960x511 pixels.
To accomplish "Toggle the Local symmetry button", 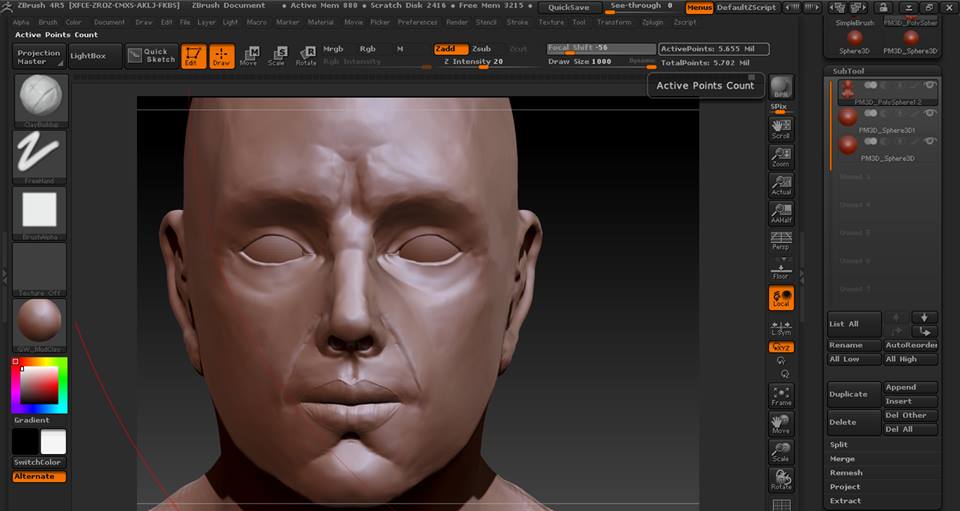I will pos(781,297).
